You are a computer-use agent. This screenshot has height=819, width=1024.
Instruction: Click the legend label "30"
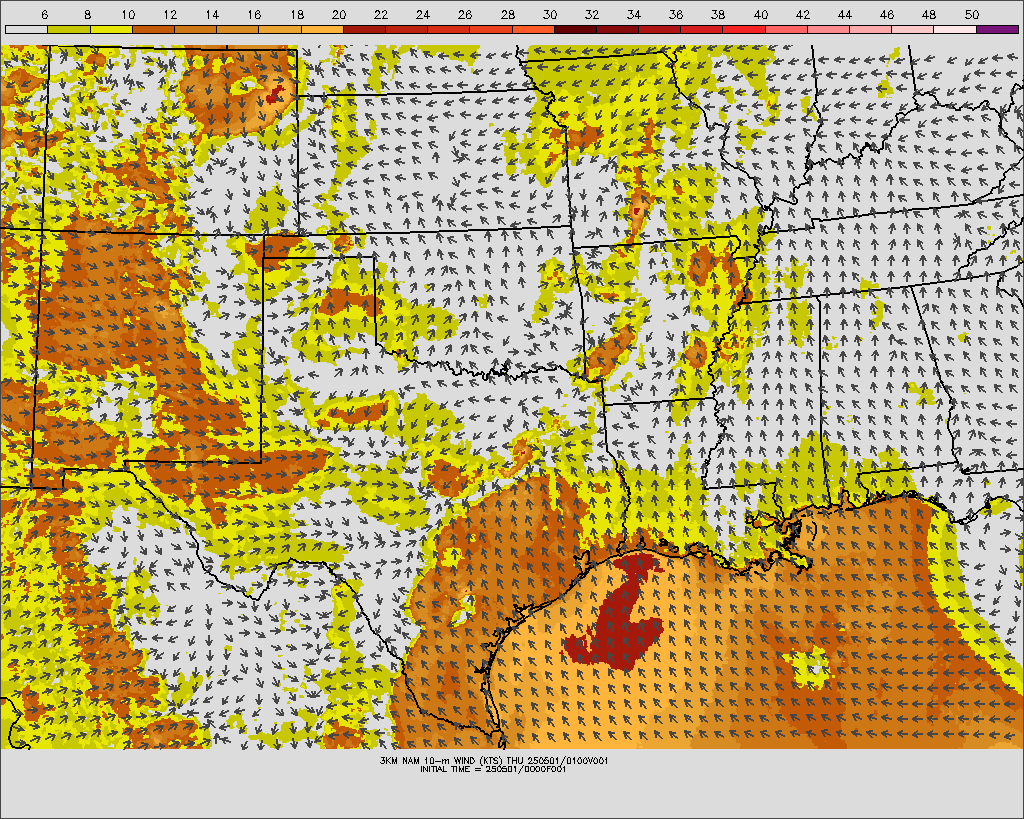[550, 14]
